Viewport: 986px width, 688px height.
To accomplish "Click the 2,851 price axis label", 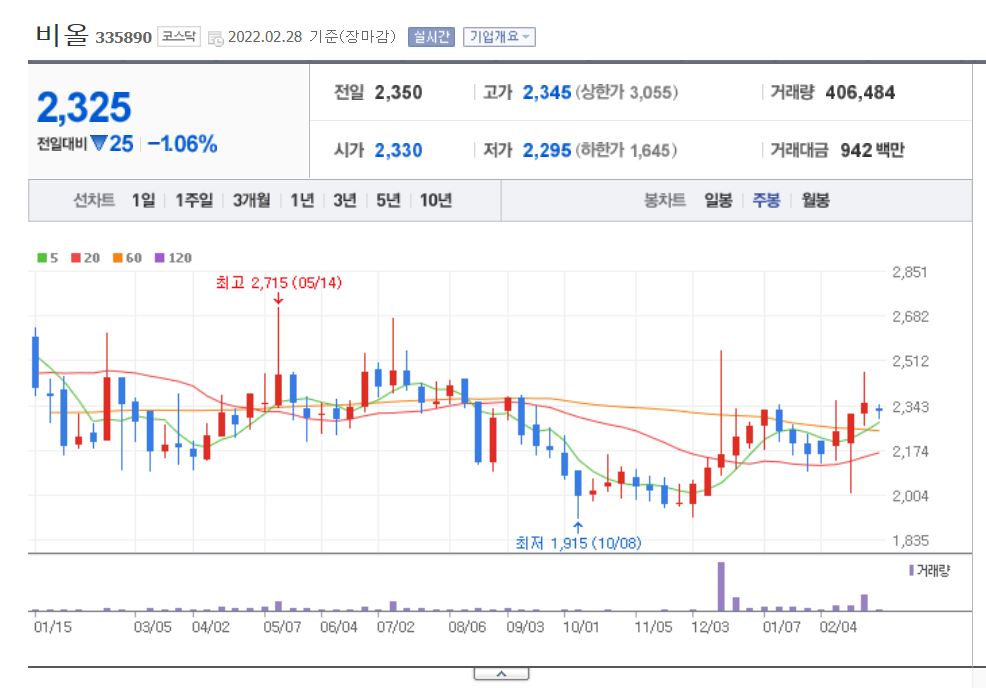I will click(910, 272).
